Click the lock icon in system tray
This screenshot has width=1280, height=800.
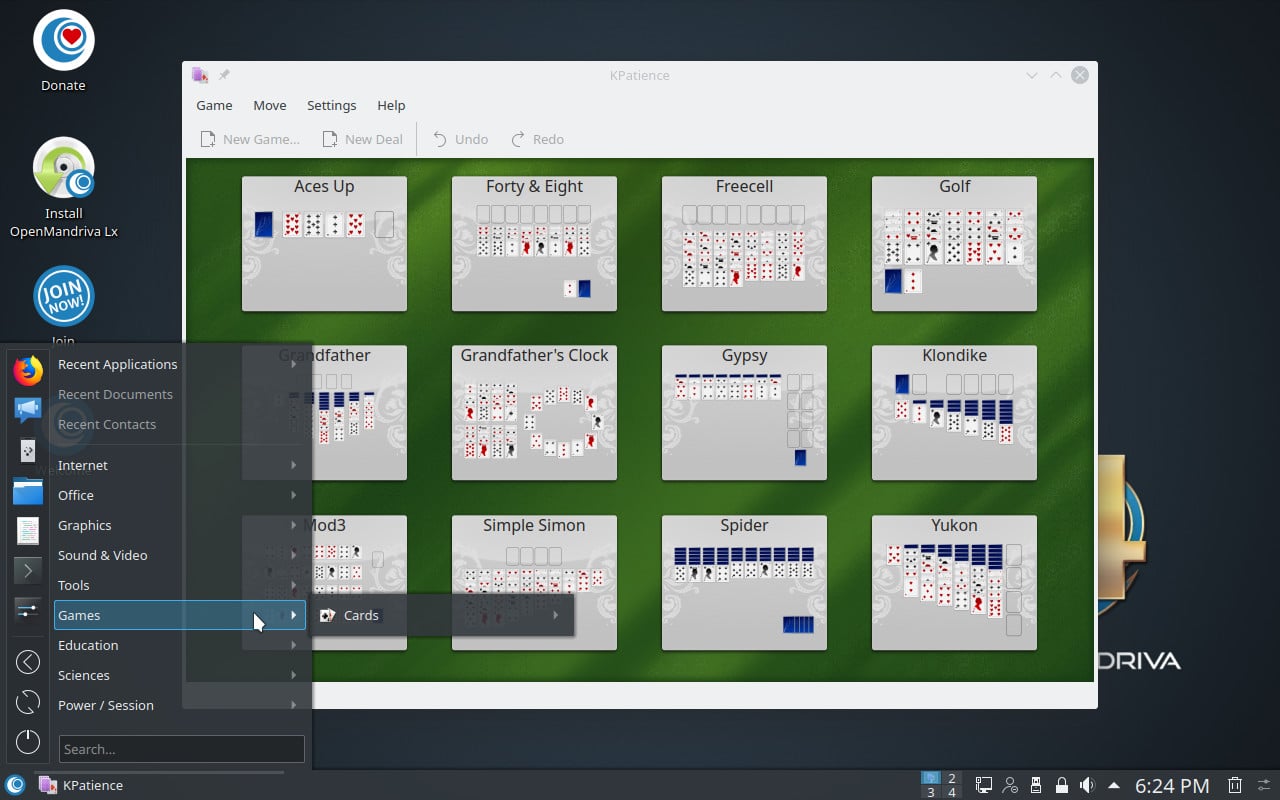coord(1062,785)
